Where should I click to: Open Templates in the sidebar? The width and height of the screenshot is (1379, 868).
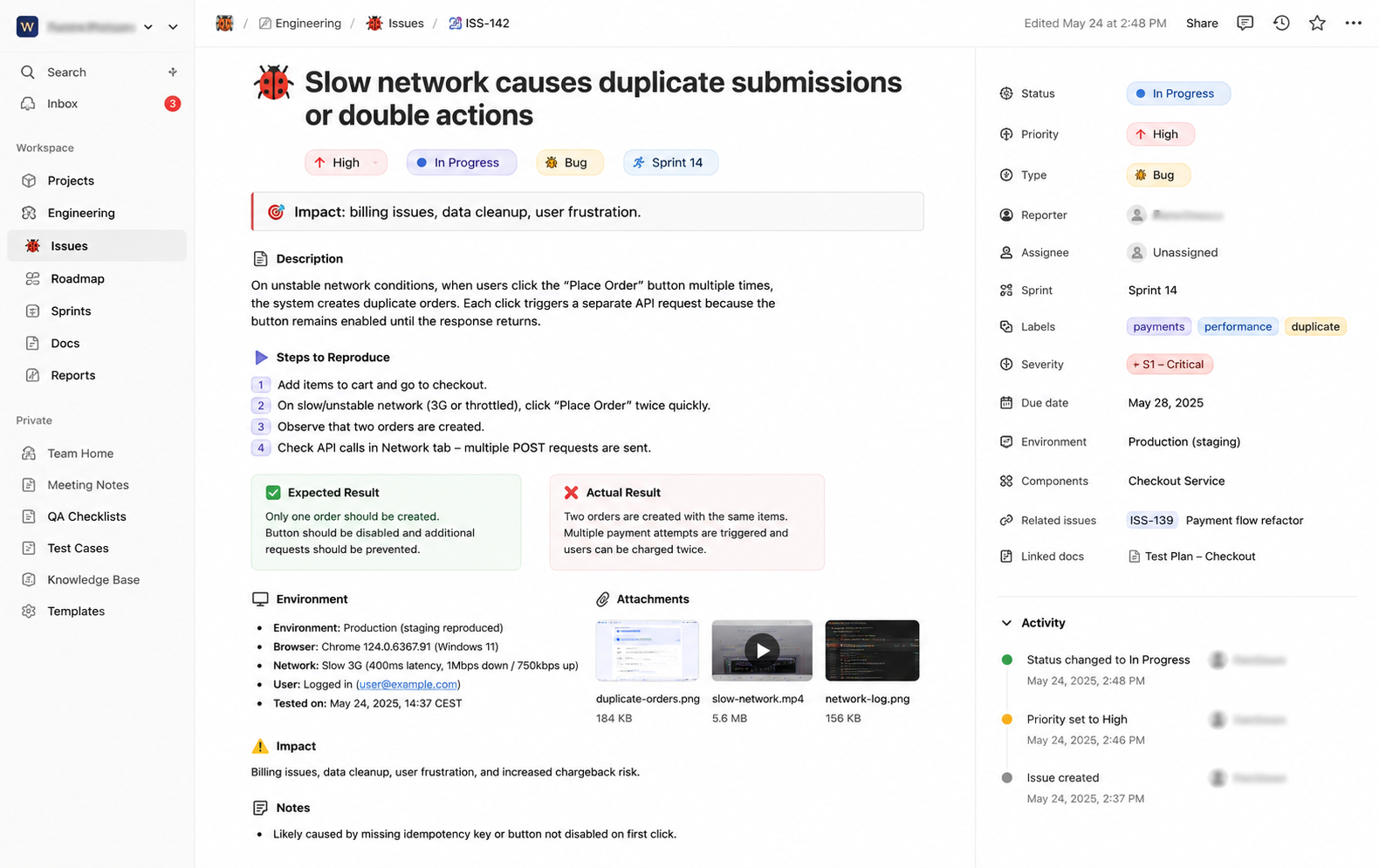pos(97,612)
